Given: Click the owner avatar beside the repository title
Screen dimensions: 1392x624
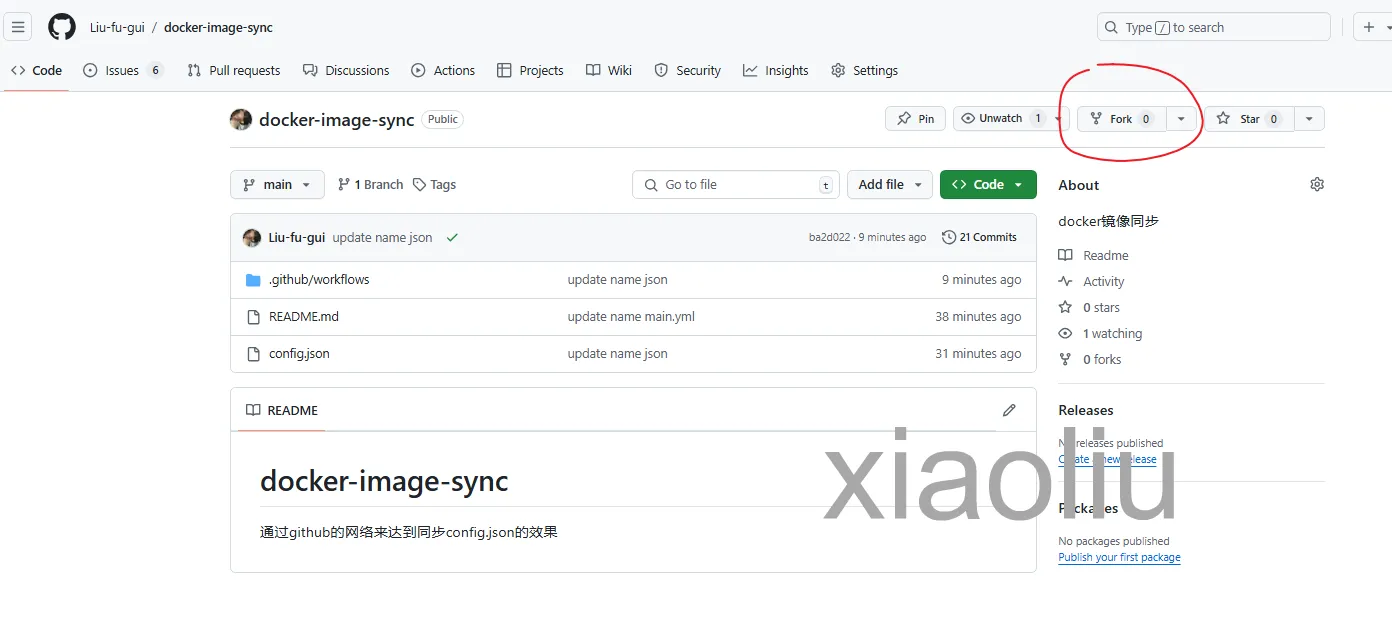Looking at the screenshot, I should 241,119.
